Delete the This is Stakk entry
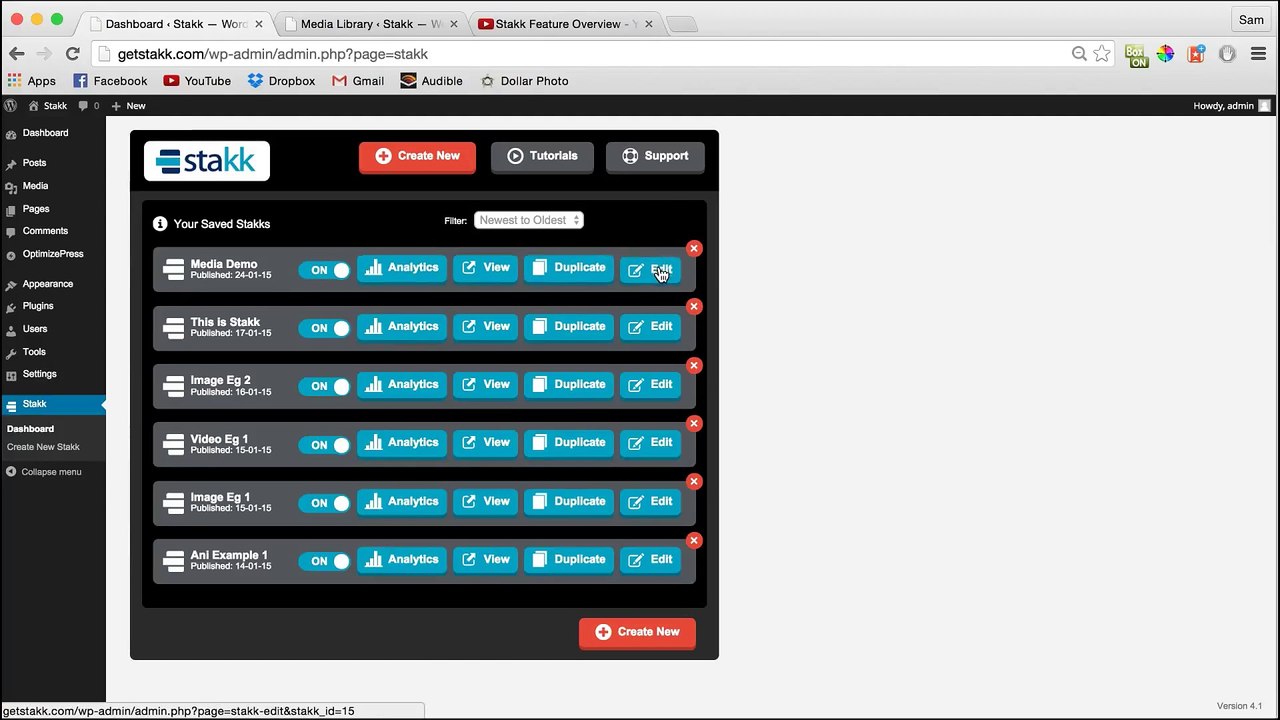This screenshot has height=720, width=1280. tap(694, 306)
